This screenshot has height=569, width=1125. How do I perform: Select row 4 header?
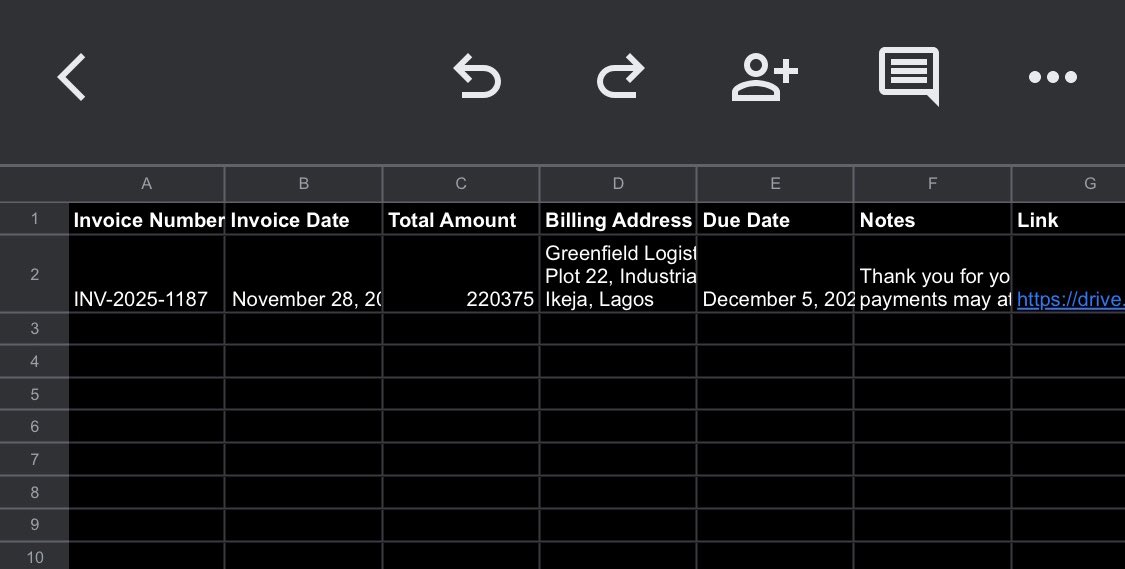tap(34, 362)
